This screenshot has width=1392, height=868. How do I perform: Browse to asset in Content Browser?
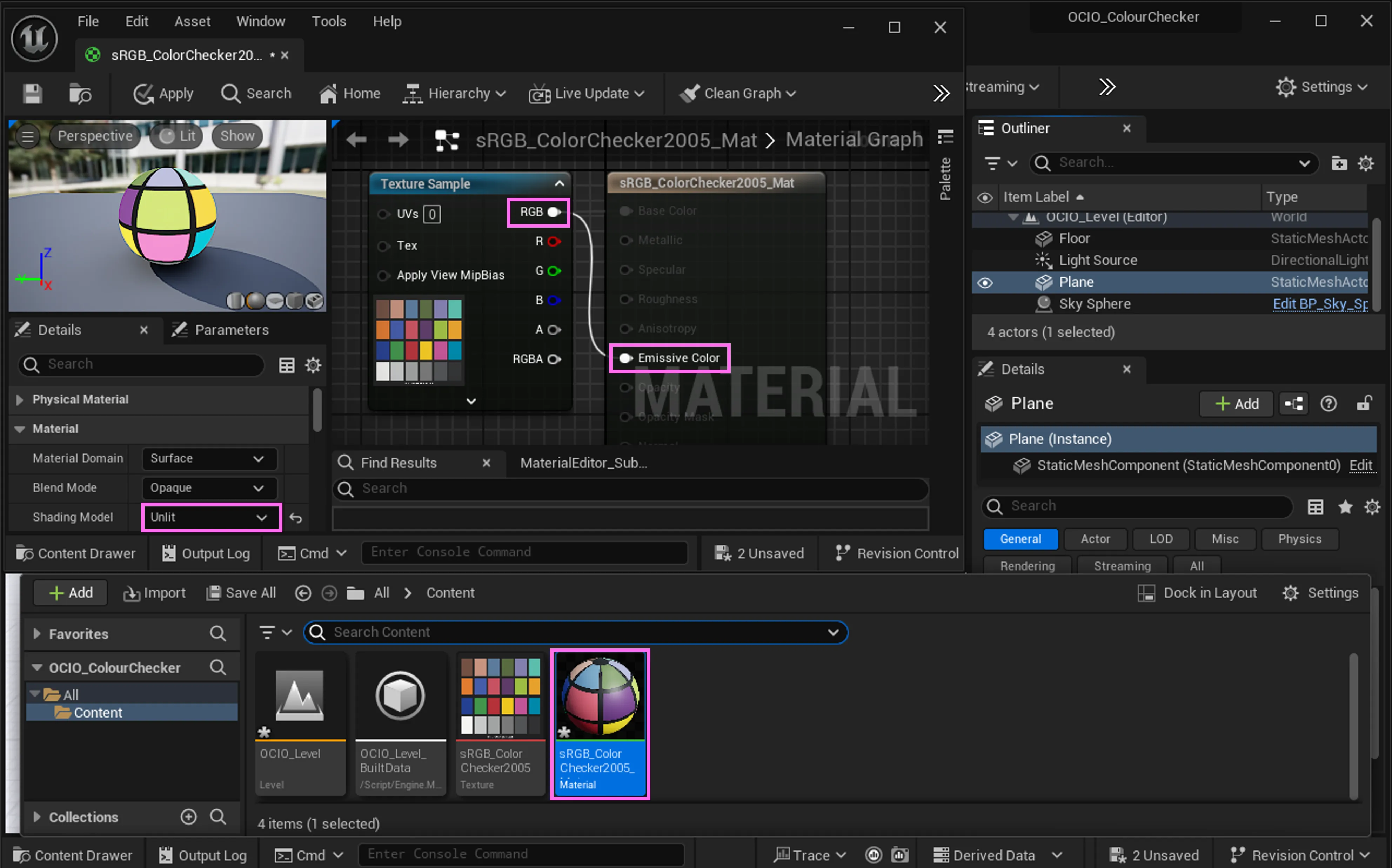click(x=80, y=94)
